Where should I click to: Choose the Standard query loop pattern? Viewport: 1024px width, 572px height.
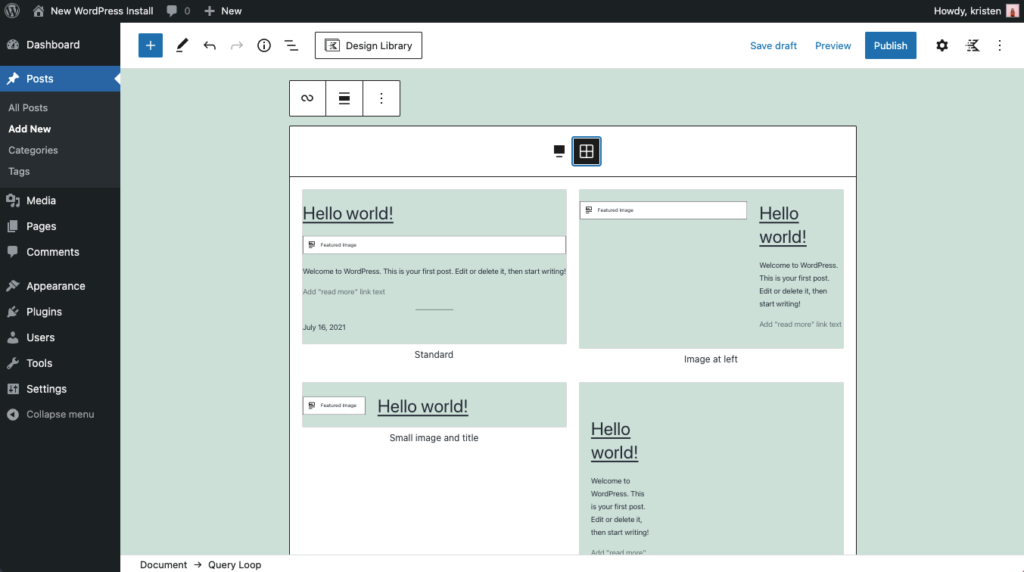click(x=434, y=267)
